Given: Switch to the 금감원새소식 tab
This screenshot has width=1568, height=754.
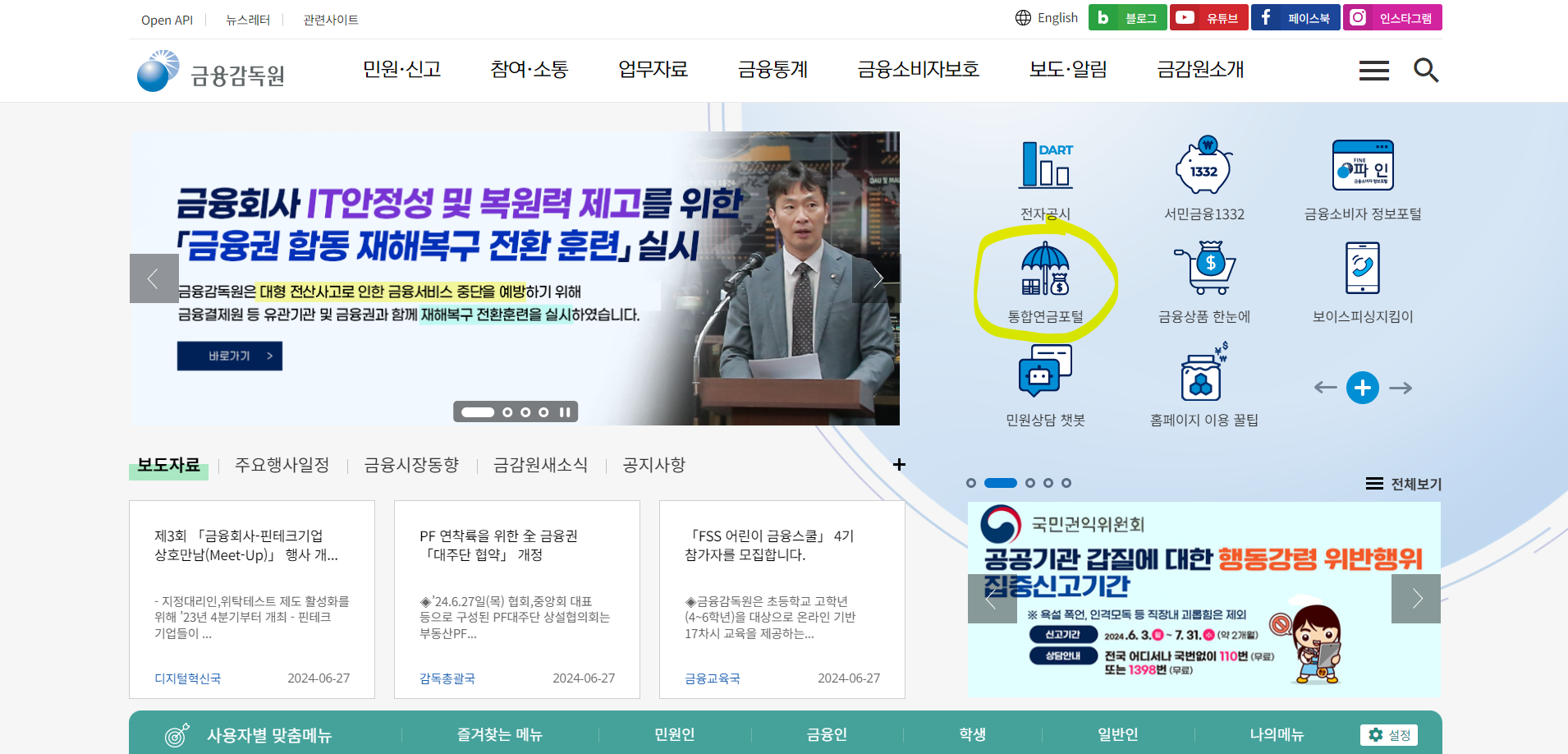Looking at the screenshot, I should tap(541, 465).
